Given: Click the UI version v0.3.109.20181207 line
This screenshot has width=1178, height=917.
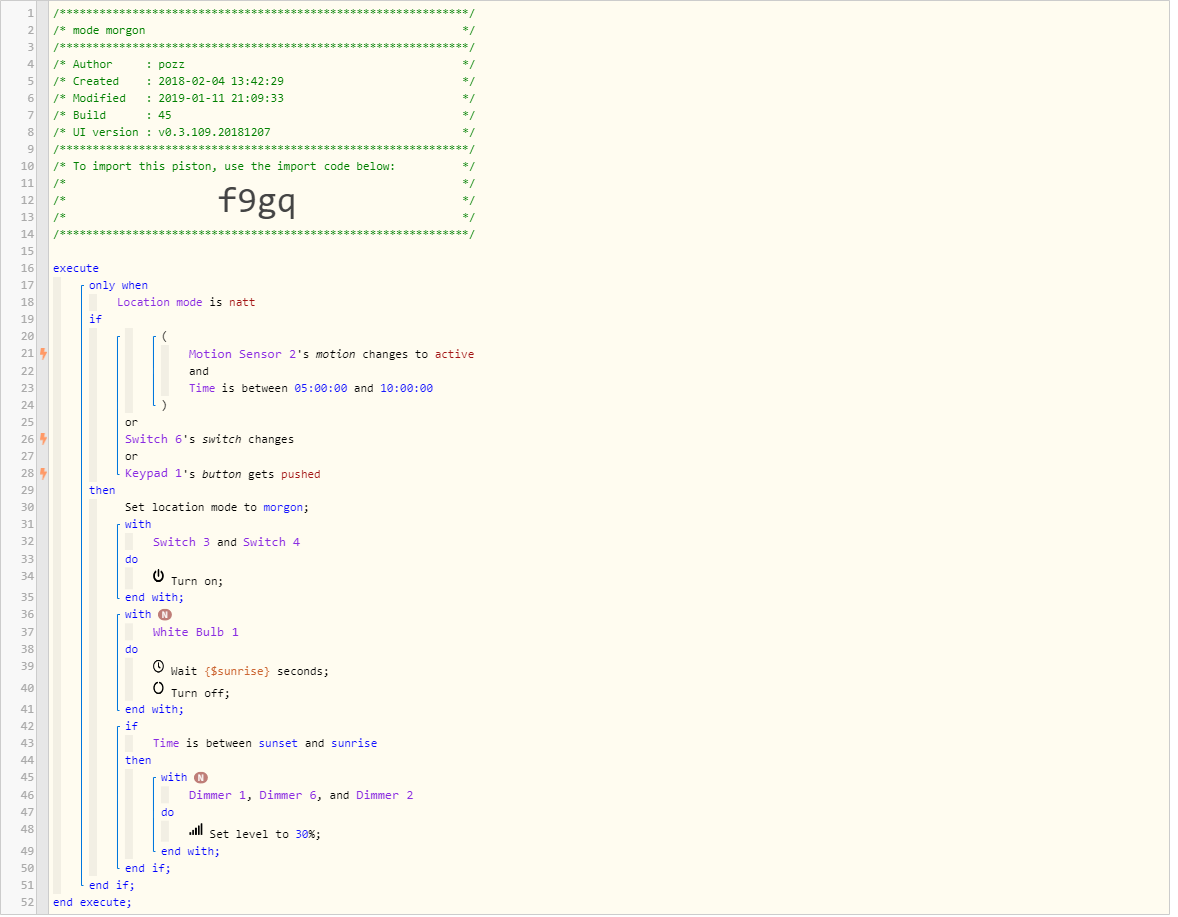Looking at the screenshot, I should tap(264, 132).
